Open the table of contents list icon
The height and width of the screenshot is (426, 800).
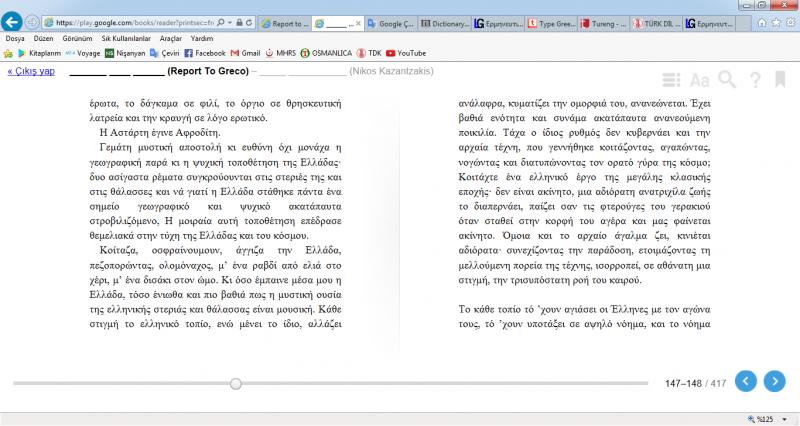(x=671, y=80)
